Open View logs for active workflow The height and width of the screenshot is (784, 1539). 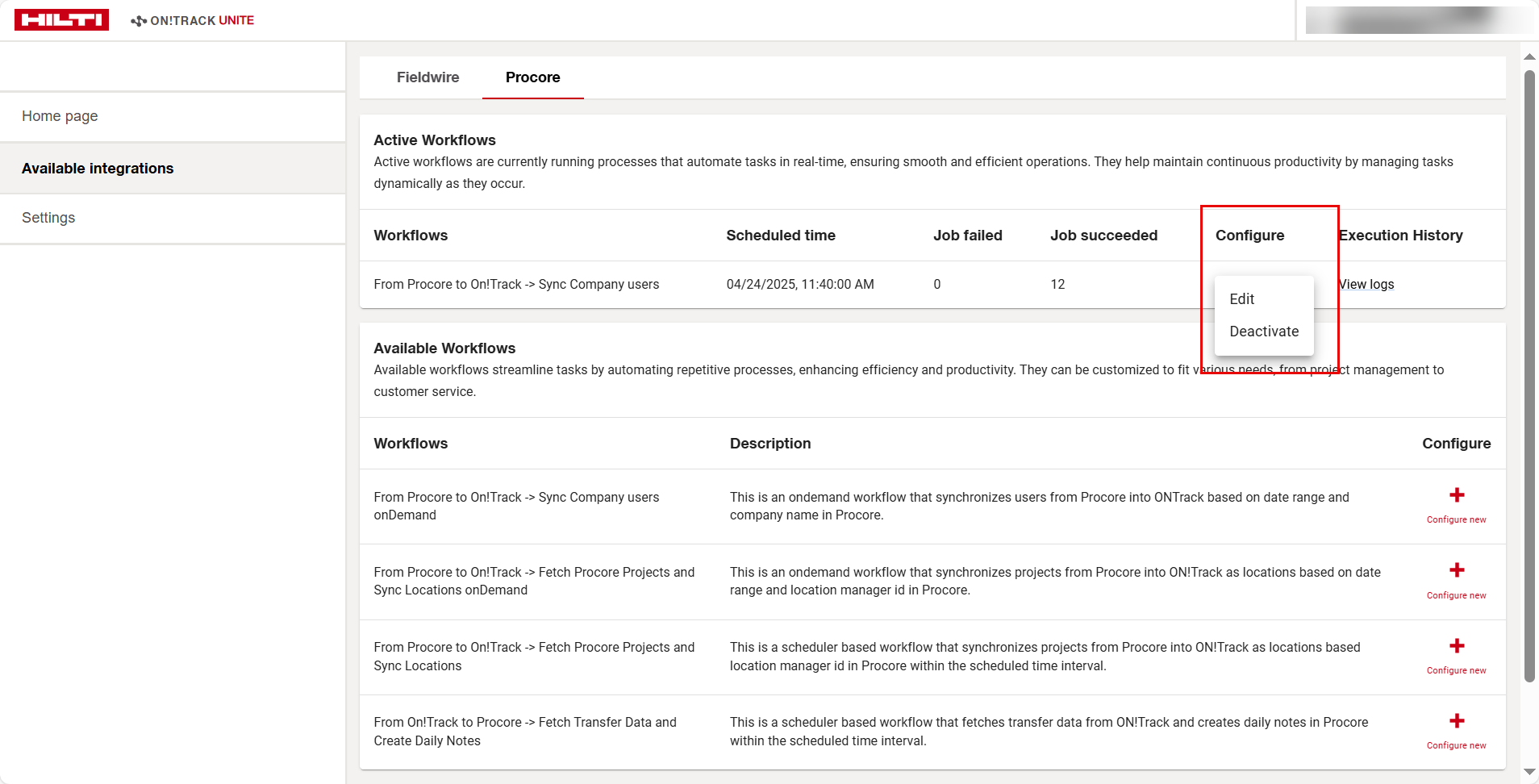(1366, 285)
